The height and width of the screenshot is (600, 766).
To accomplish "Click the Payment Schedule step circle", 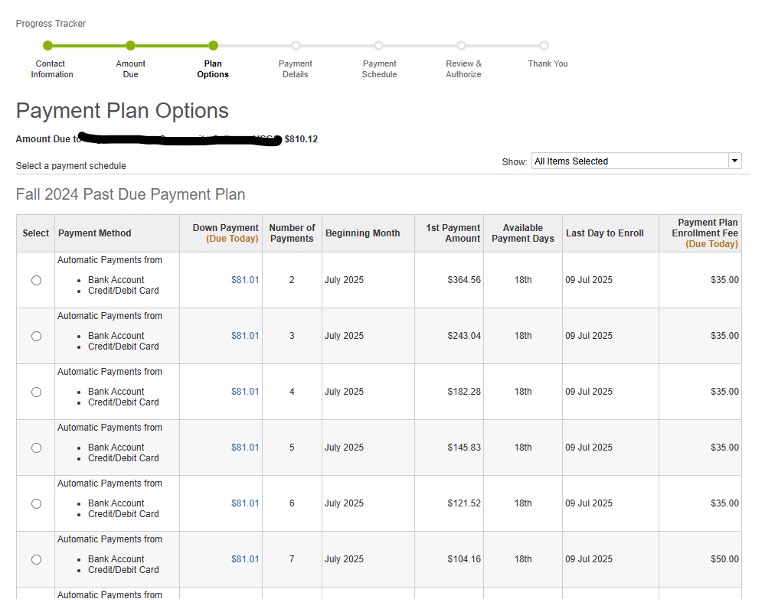I will (378, 45).
